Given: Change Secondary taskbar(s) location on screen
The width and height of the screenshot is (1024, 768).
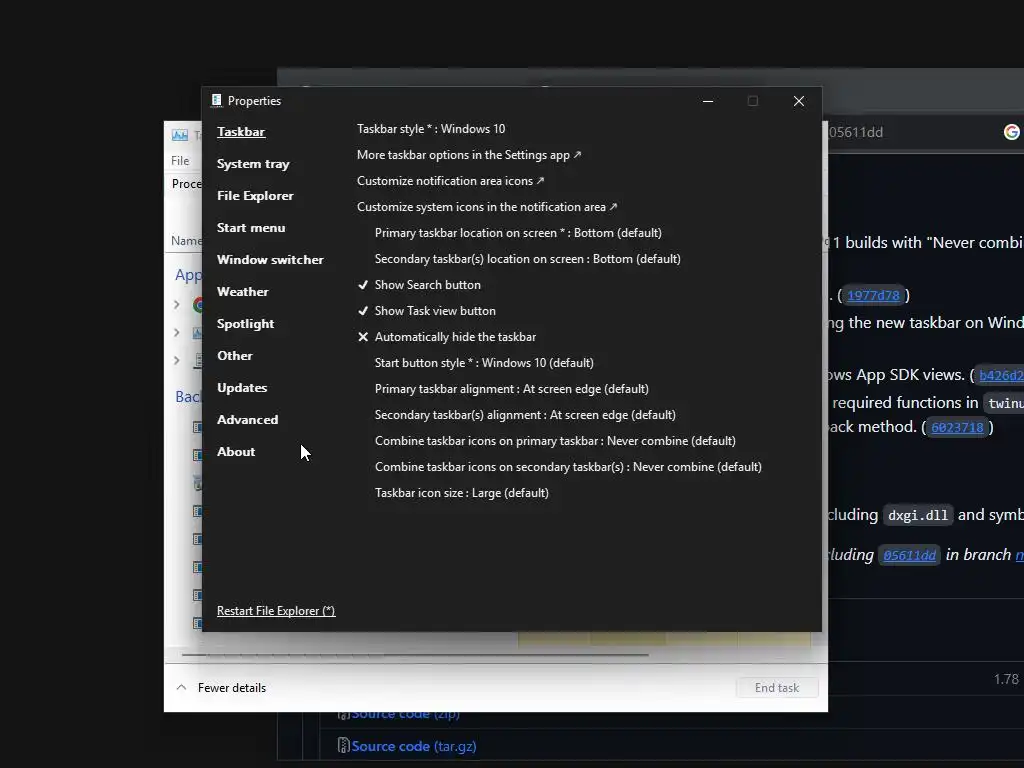Looking at the screenshot, I should coord(528,259).
